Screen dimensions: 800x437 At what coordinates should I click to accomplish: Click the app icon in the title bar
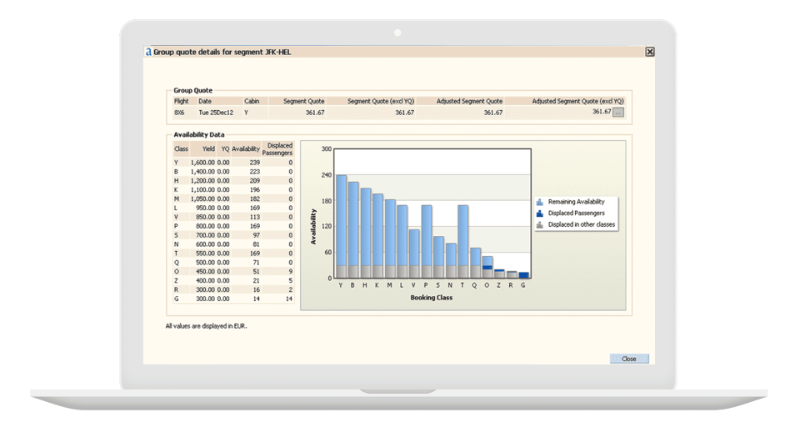(x=149, y=51)
